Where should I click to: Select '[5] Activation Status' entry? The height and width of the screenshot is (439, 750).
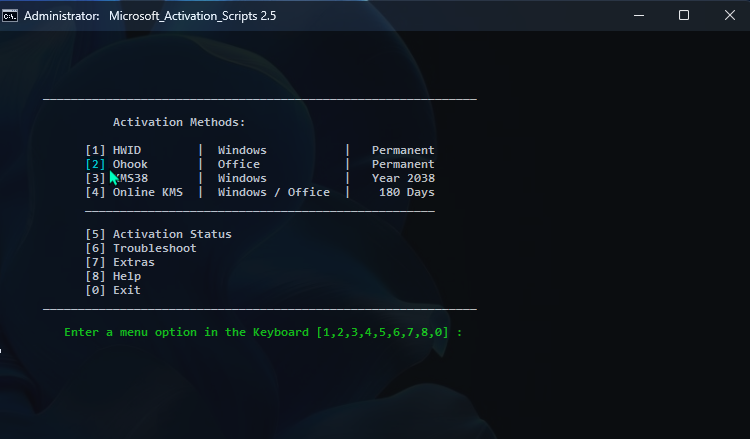(x=158, y=234)
